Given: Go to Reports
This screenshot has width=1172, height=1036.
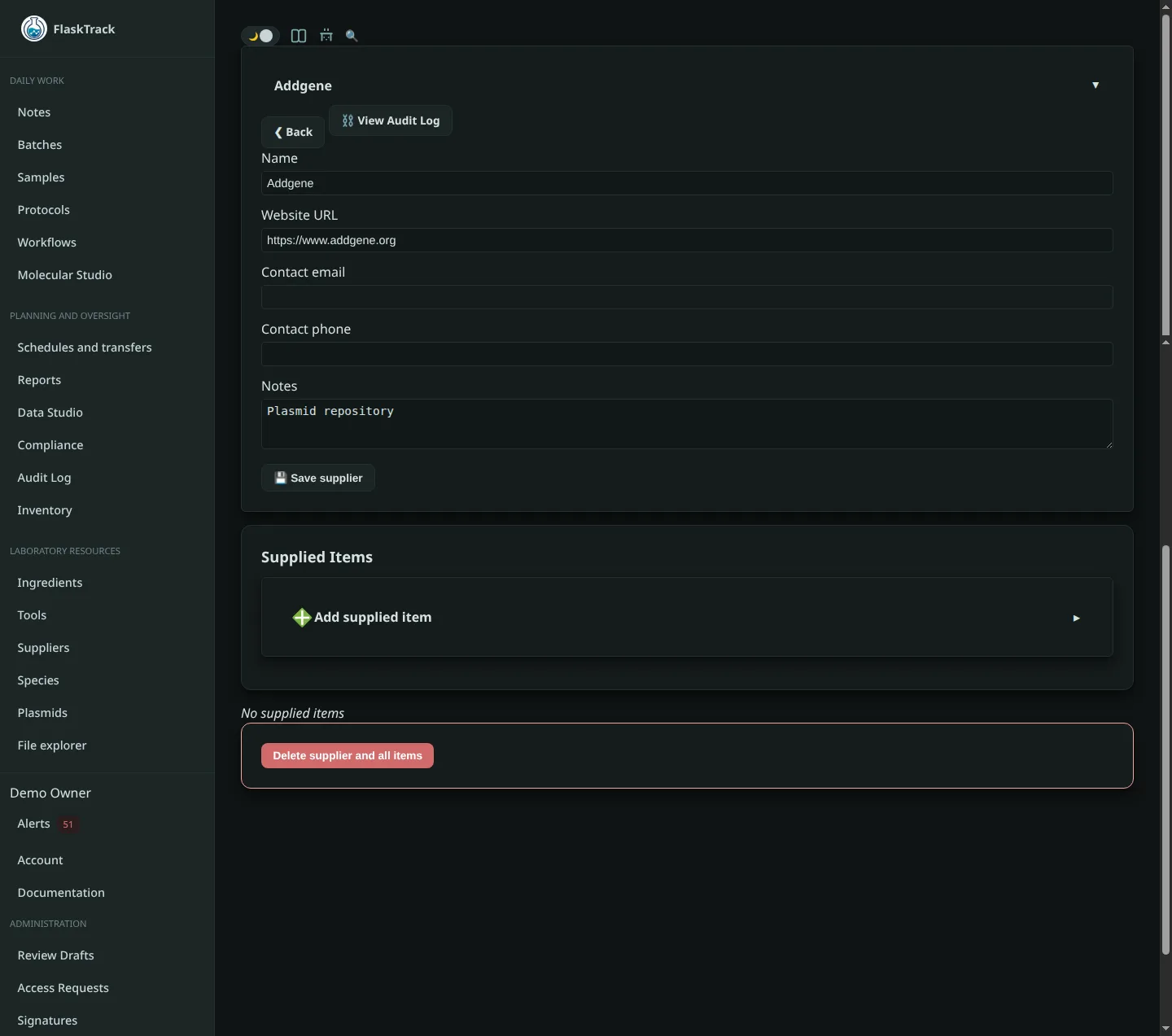Looking at the screenshot, I should (x=39, y=380).
